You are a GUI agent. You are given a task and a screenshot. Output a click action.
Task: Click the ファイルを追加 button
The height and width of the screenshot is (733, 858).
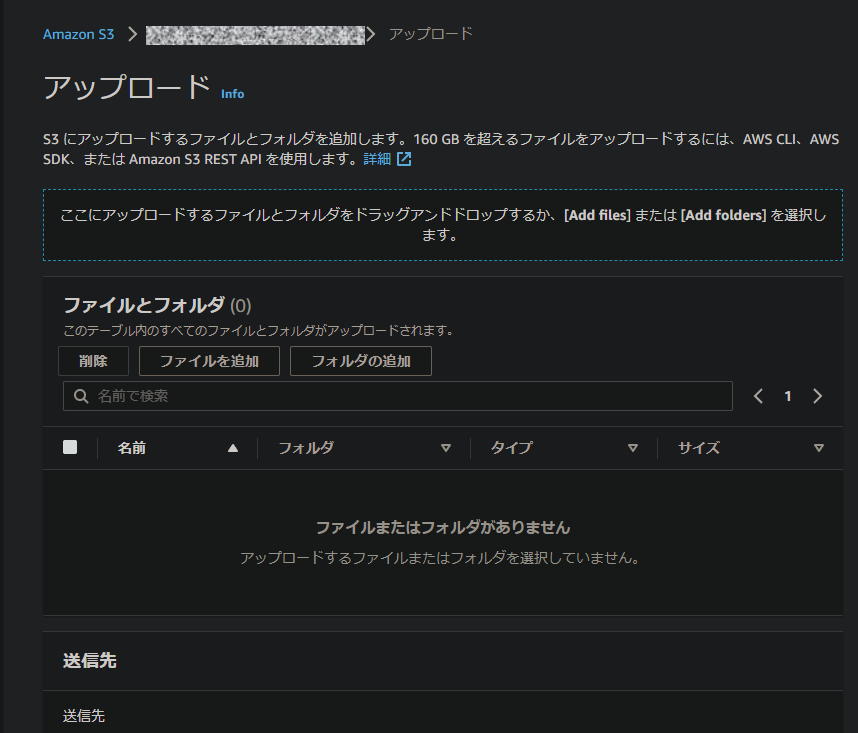point(209,361)
